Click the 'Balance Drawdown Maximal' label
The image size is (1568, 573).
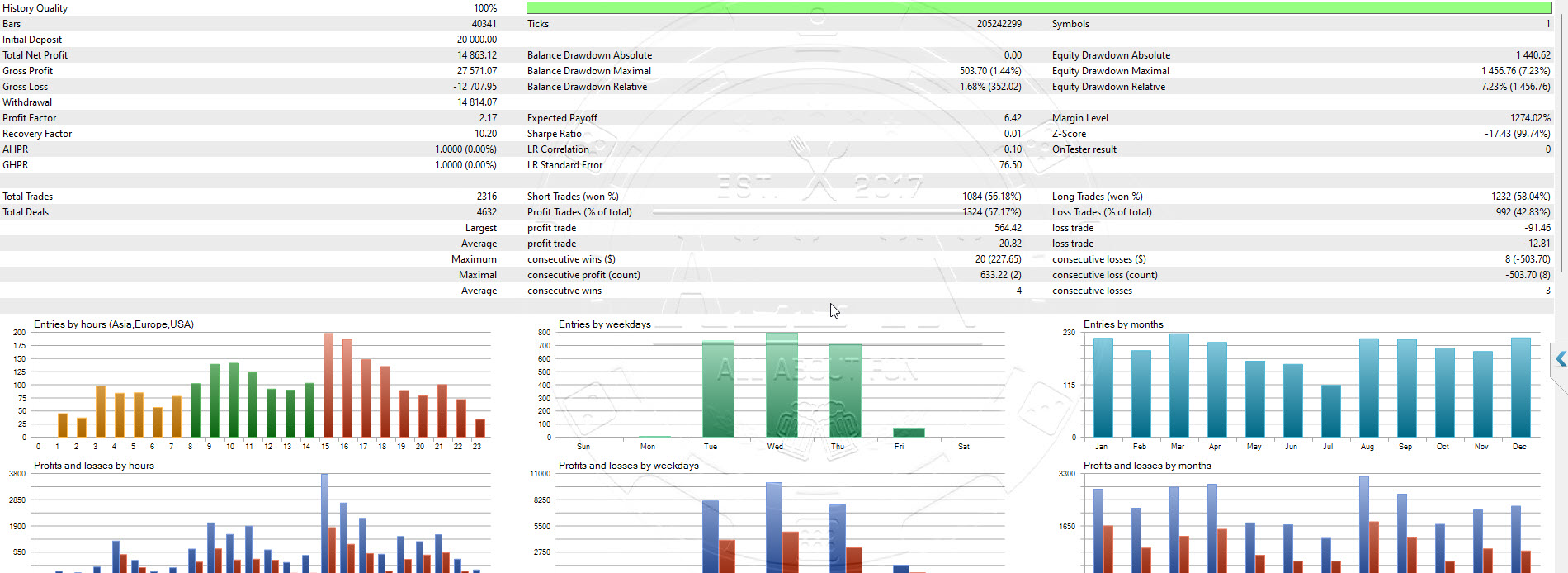(x=589, y=71)
